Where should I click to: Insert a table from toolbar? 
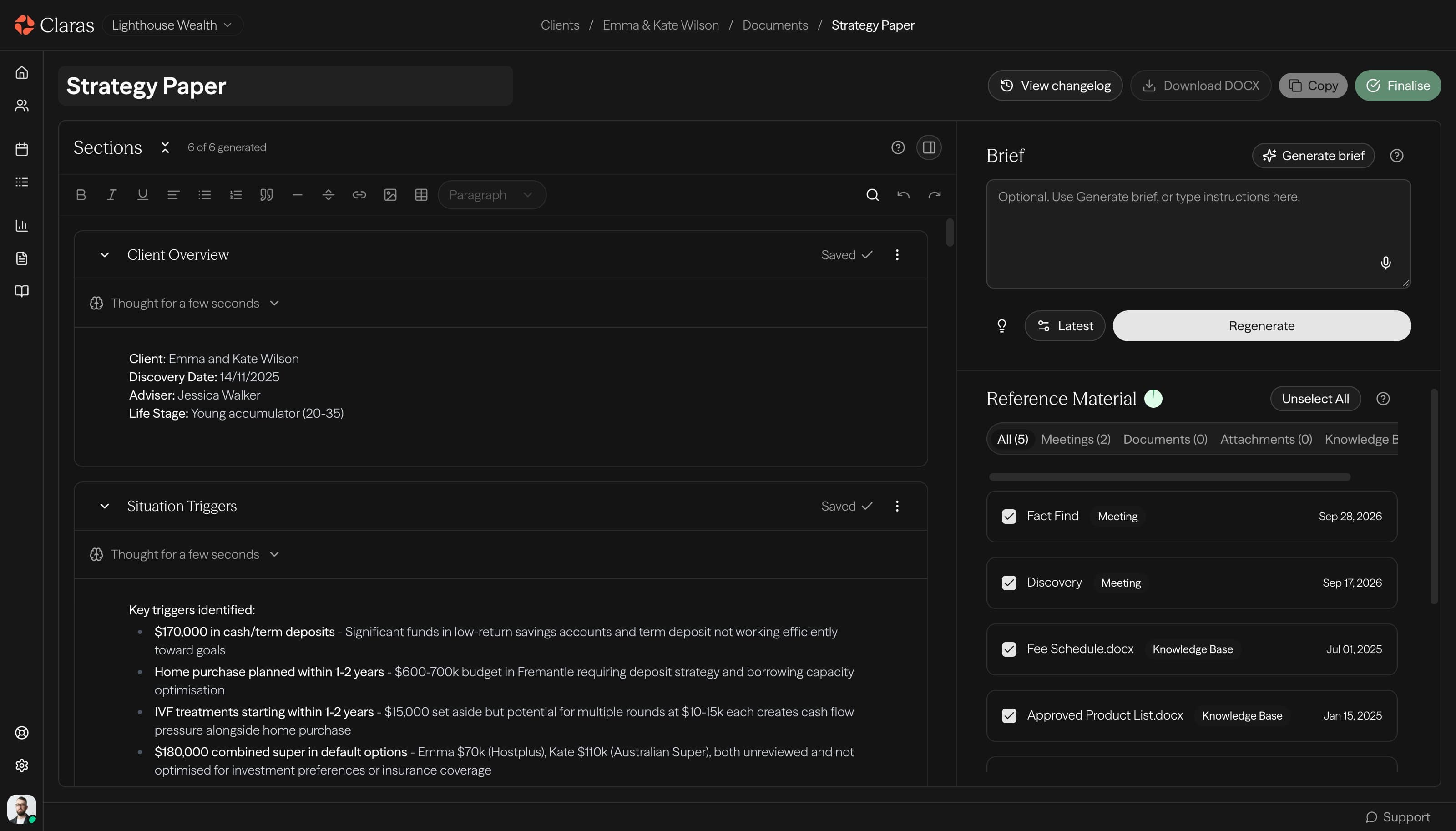[x=421, y=195]
